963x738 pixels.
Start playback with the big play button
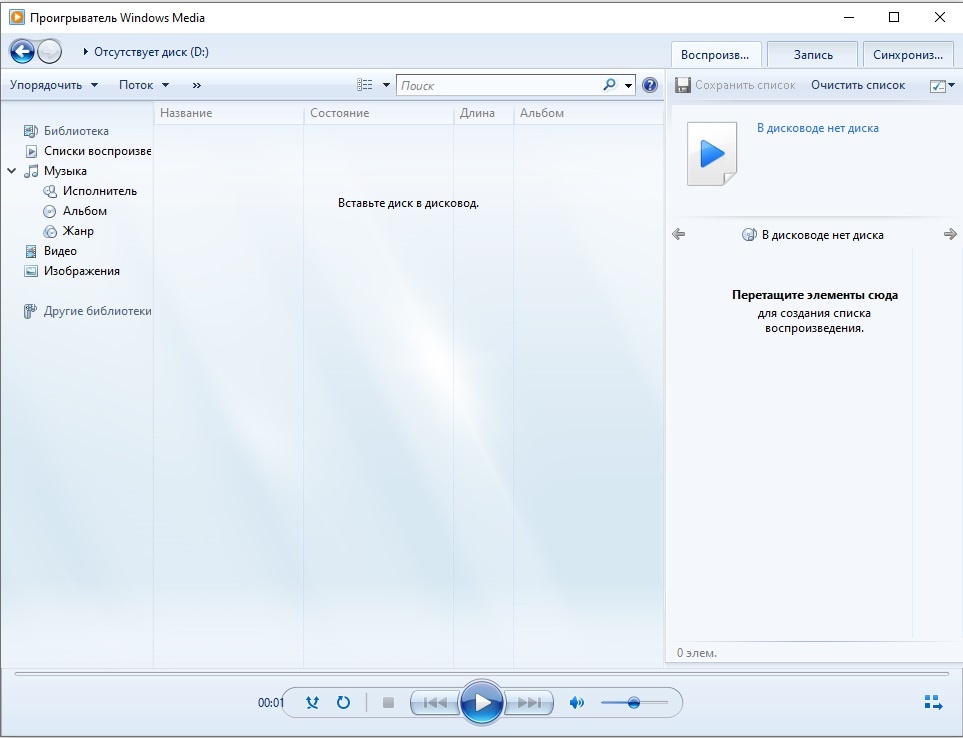coord(482,702)
